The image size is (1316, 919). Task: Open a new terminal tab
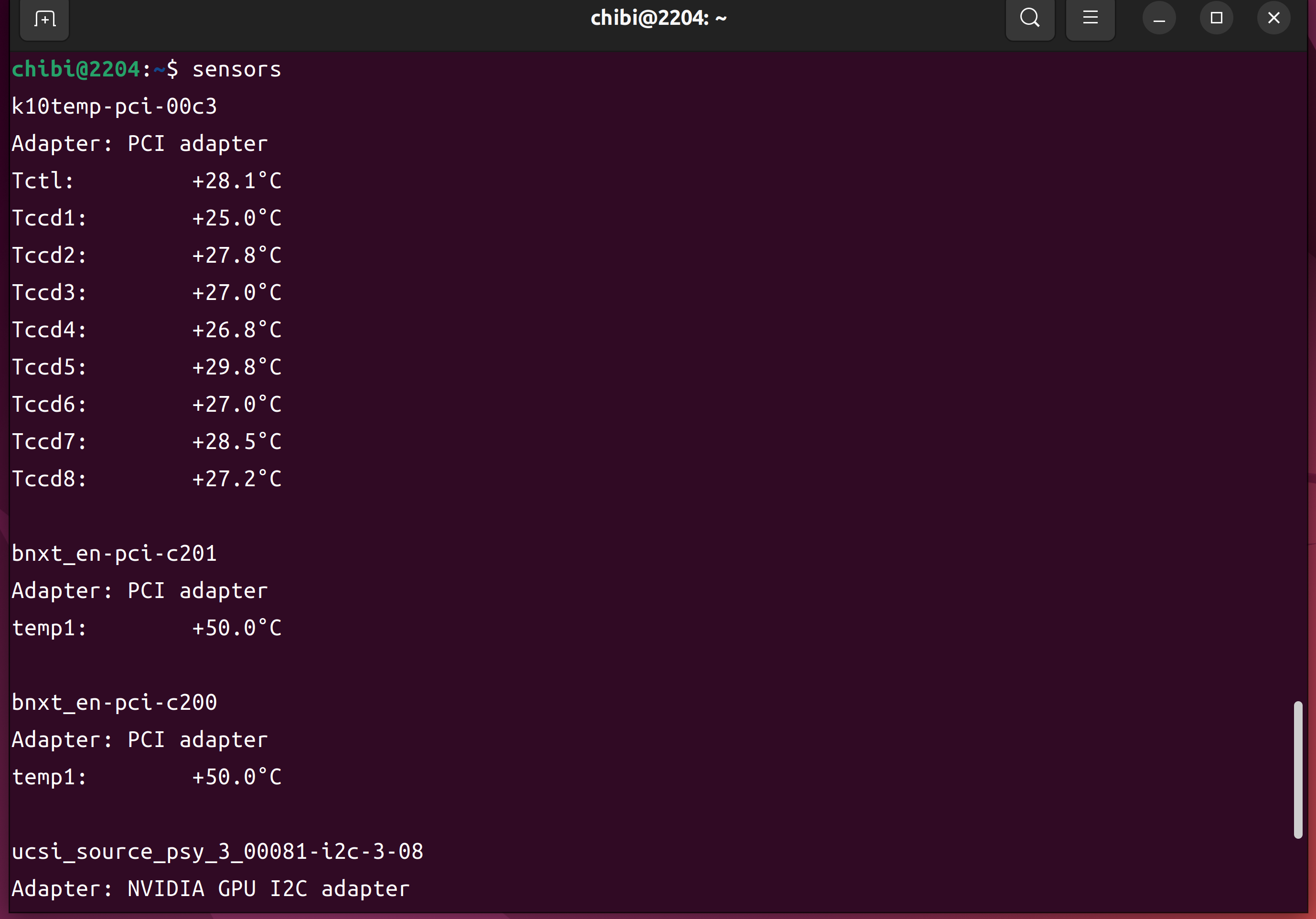pyautogui.click(x=44, y=19)
